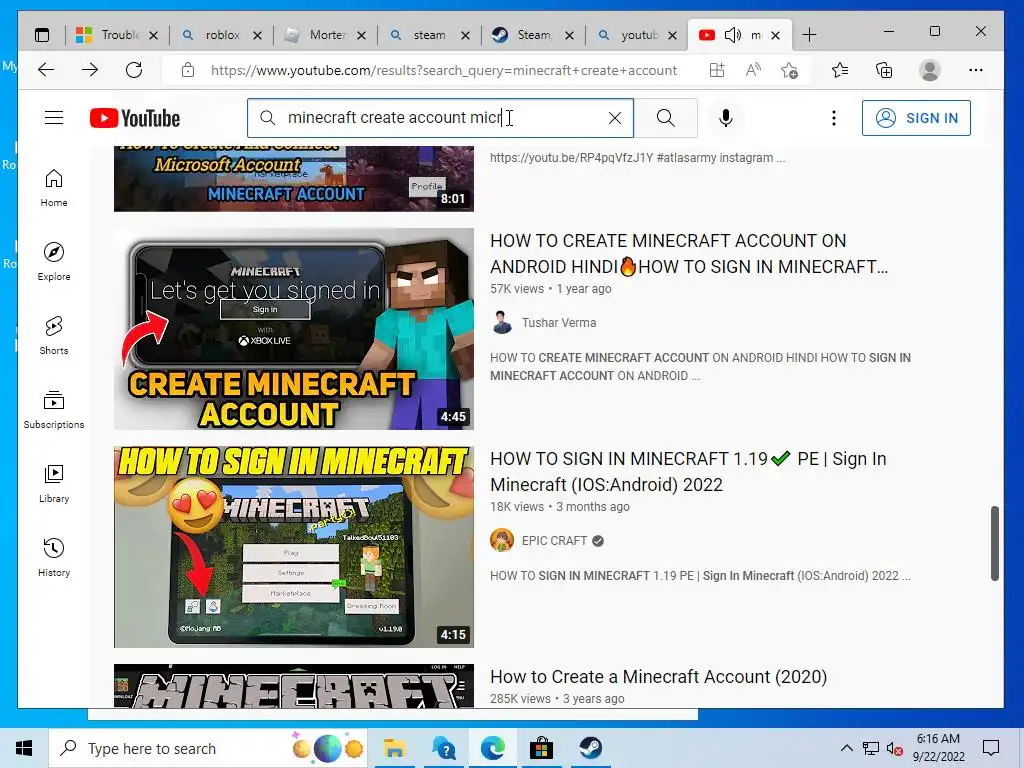This screenshot has height=768, width=1024.
Task: Close the roblox tab
Action: coord(257,35)
